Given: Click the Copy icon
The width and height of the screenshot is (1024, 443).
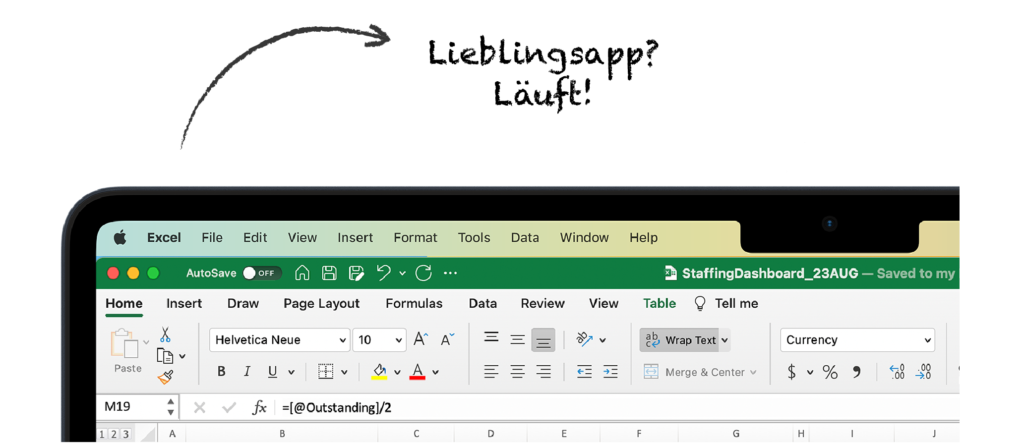Looking at the screenshot, I should click(165, 356).
